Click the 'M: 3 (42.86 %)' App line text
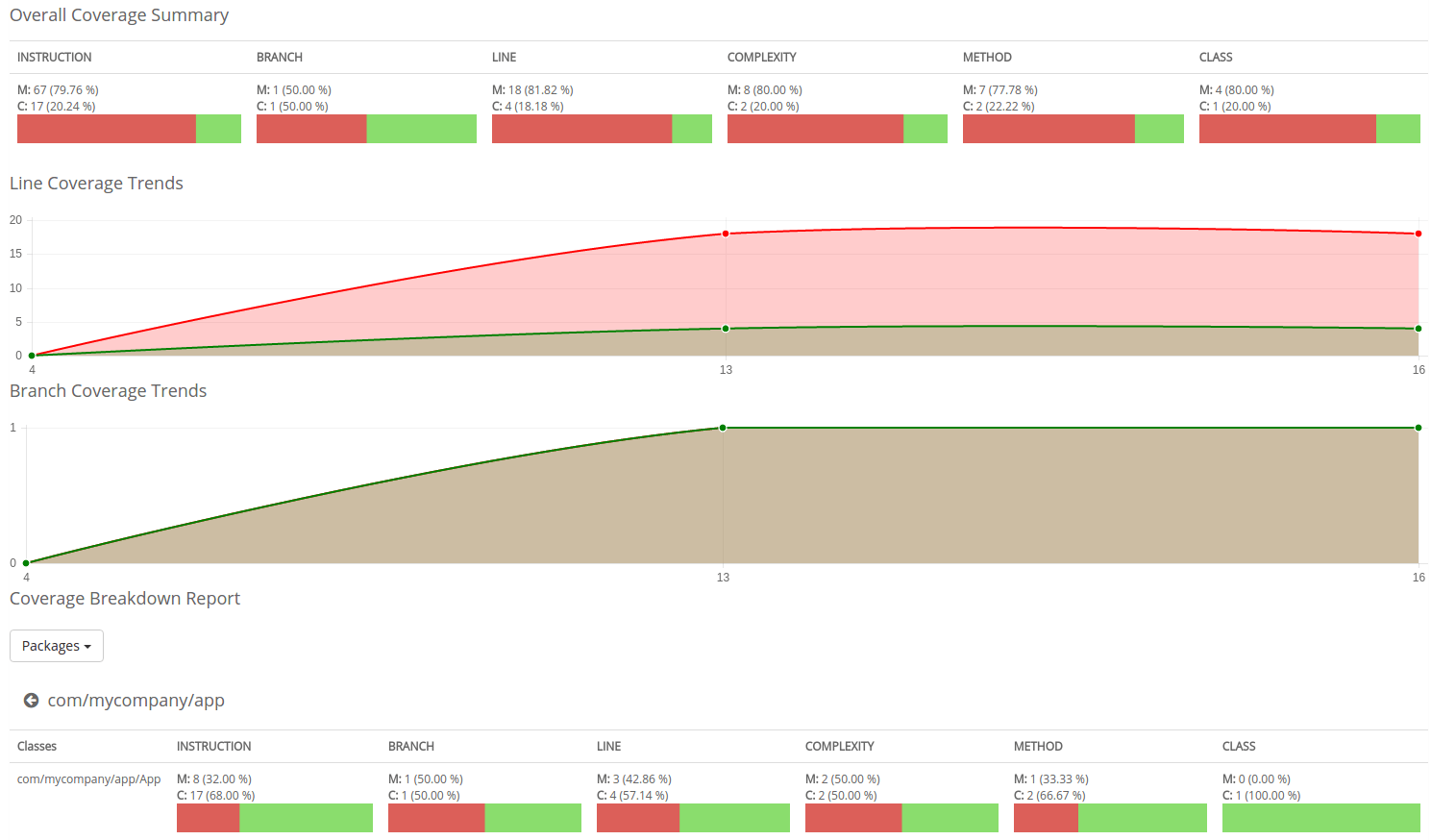The height and width of the screenshot is (840, 1431). [634, 779]
